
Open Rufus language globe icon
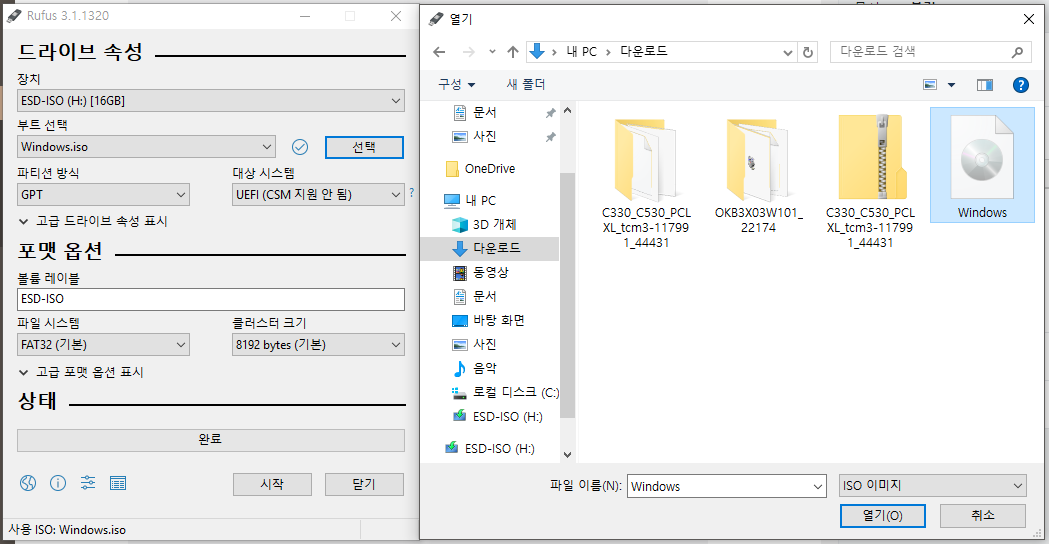(x=28, y=483)
